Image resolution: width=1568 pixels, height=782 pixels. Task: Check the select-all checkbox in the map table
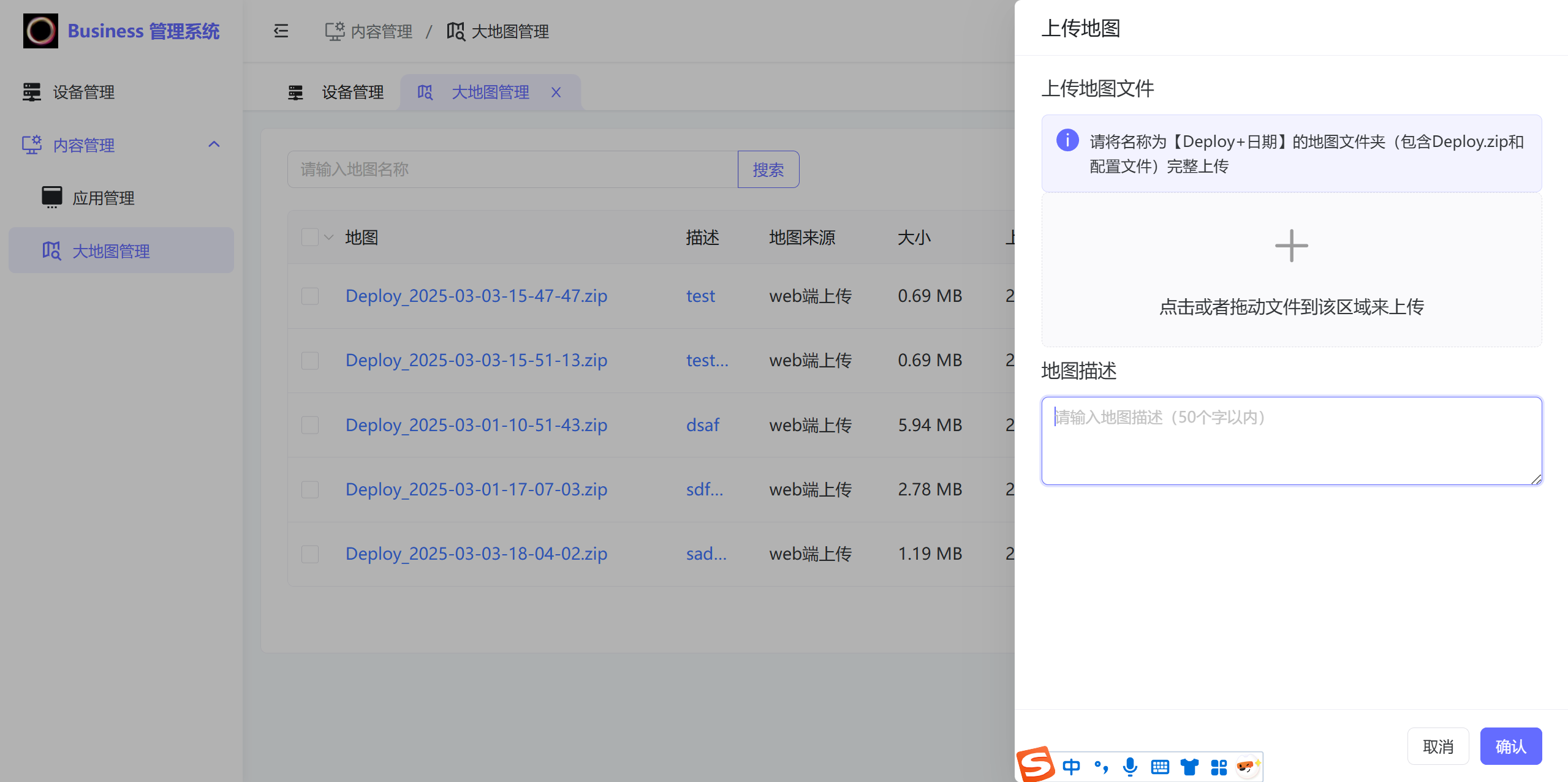point(309,237)
